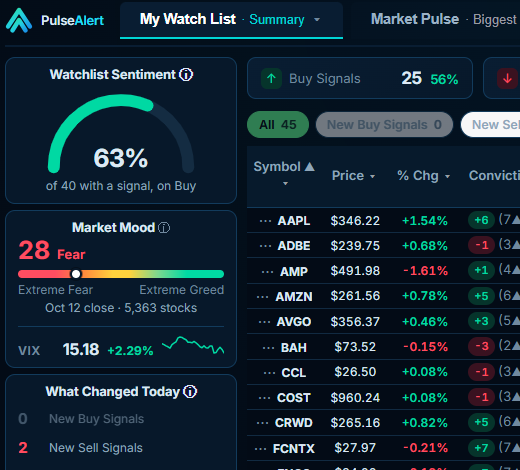Click the CCL price $26.50
Image resolution: width=520 pixels, height=470 pixels.
355,372
